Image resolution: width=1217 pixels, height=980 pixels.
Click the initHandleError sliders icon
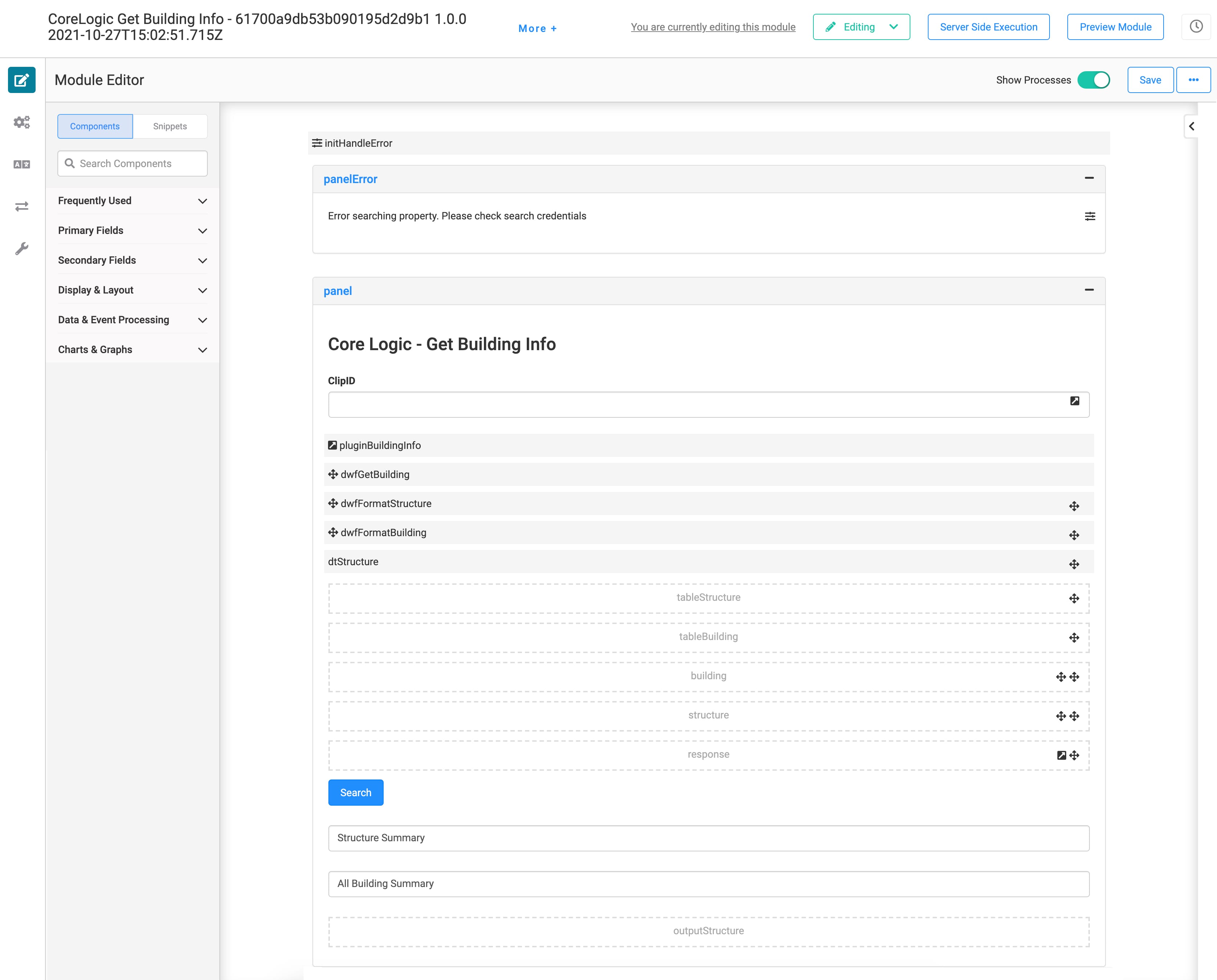click(x=317, y=143)
